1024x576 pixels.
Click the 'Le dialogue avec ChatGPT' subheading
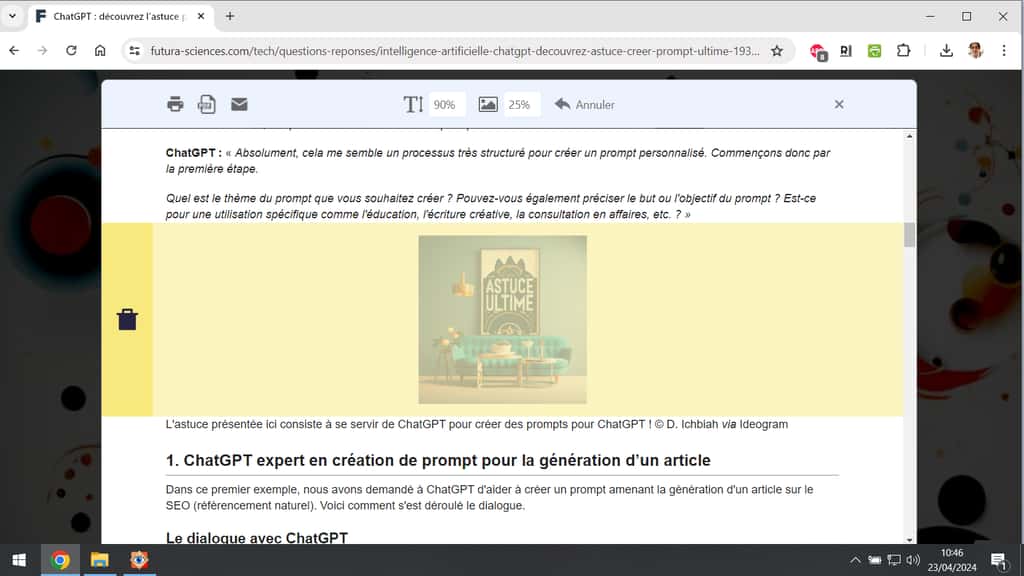tap(257, 538)
